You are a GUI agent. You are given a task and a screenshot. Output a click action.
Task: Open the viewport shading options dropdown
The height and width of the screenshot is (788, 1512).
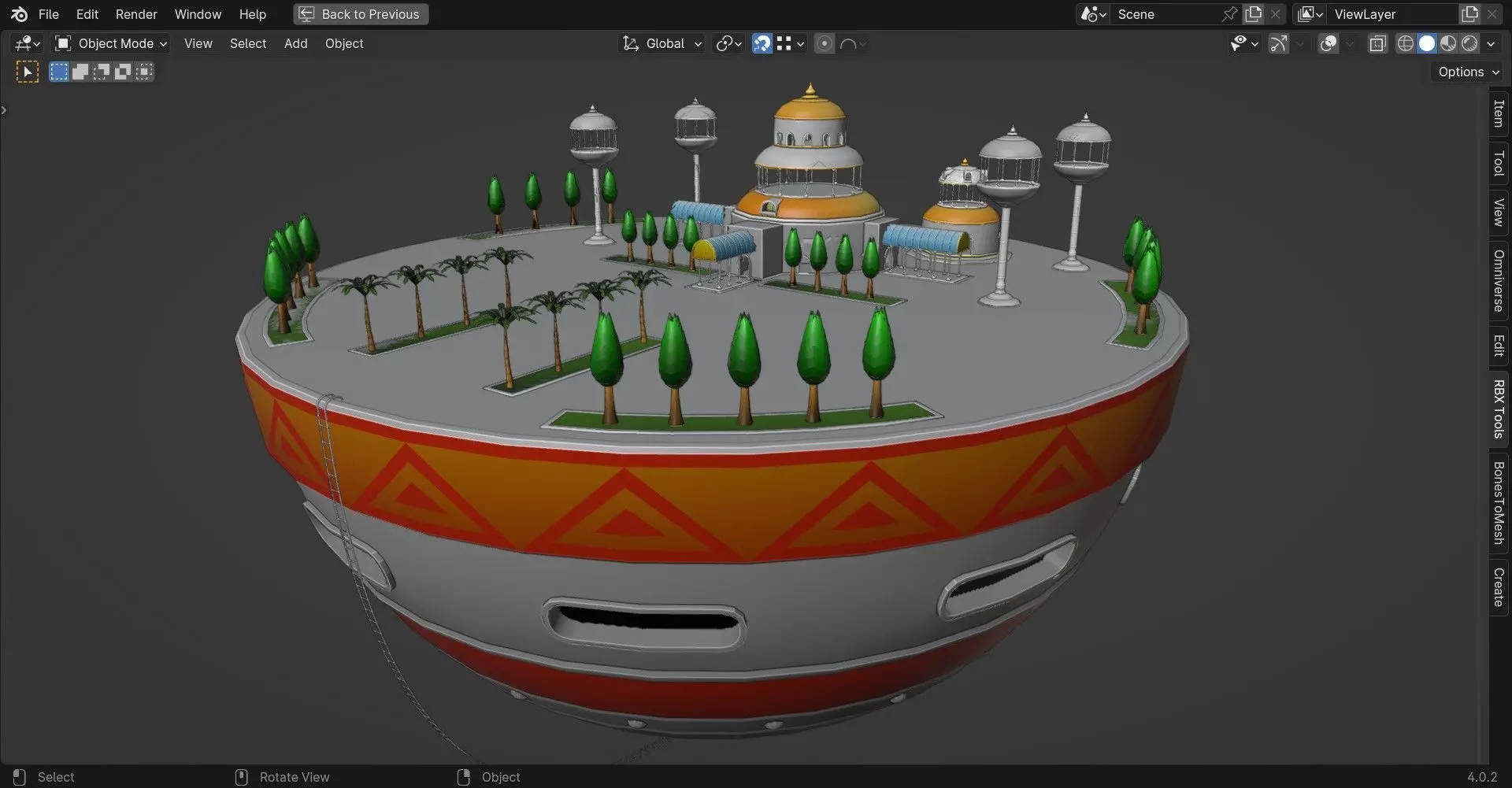(x=1491, y=43)
